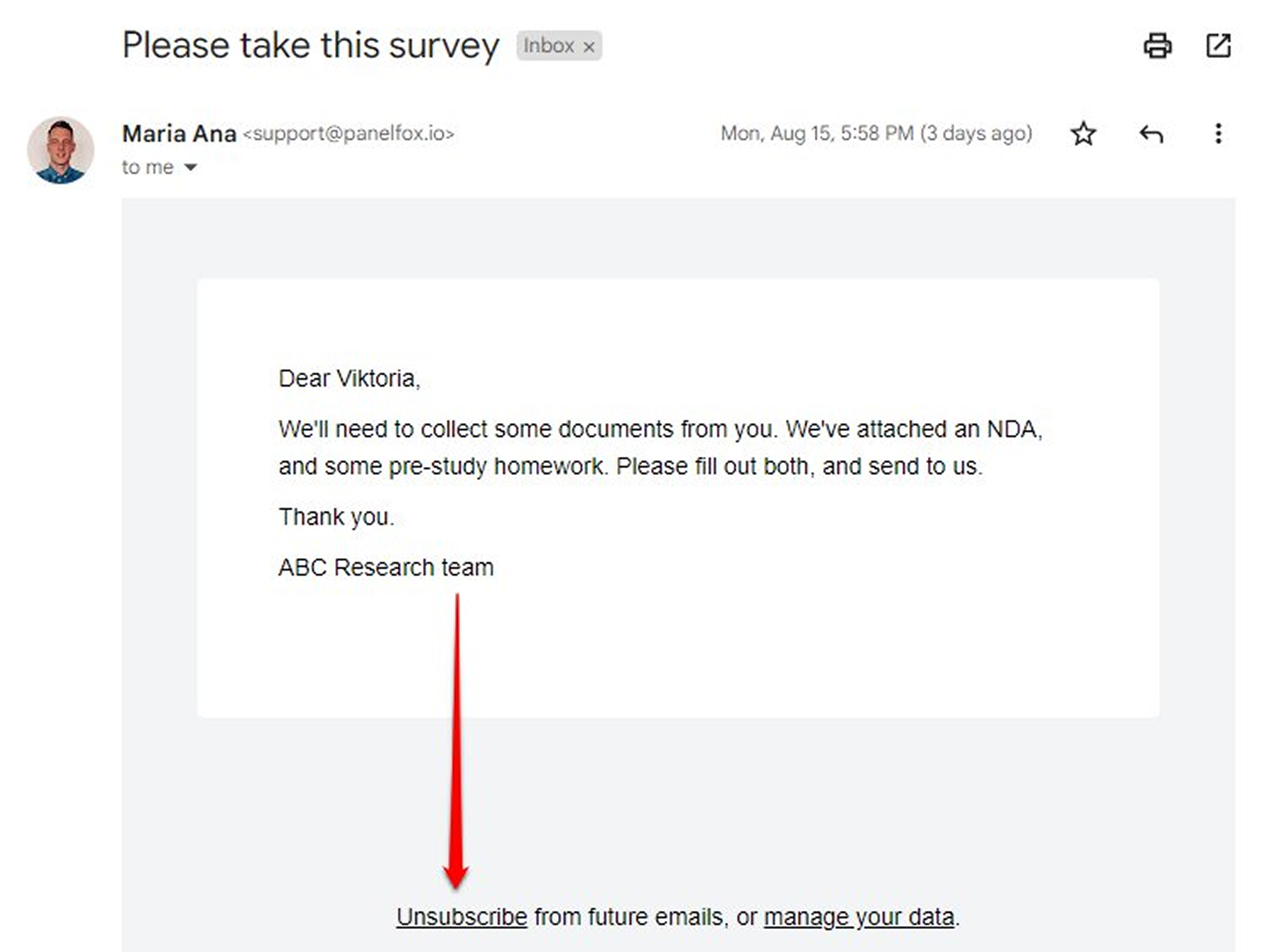Remove the Inbox label via its x
The image size is (1271, 952).
coord(589,47)
